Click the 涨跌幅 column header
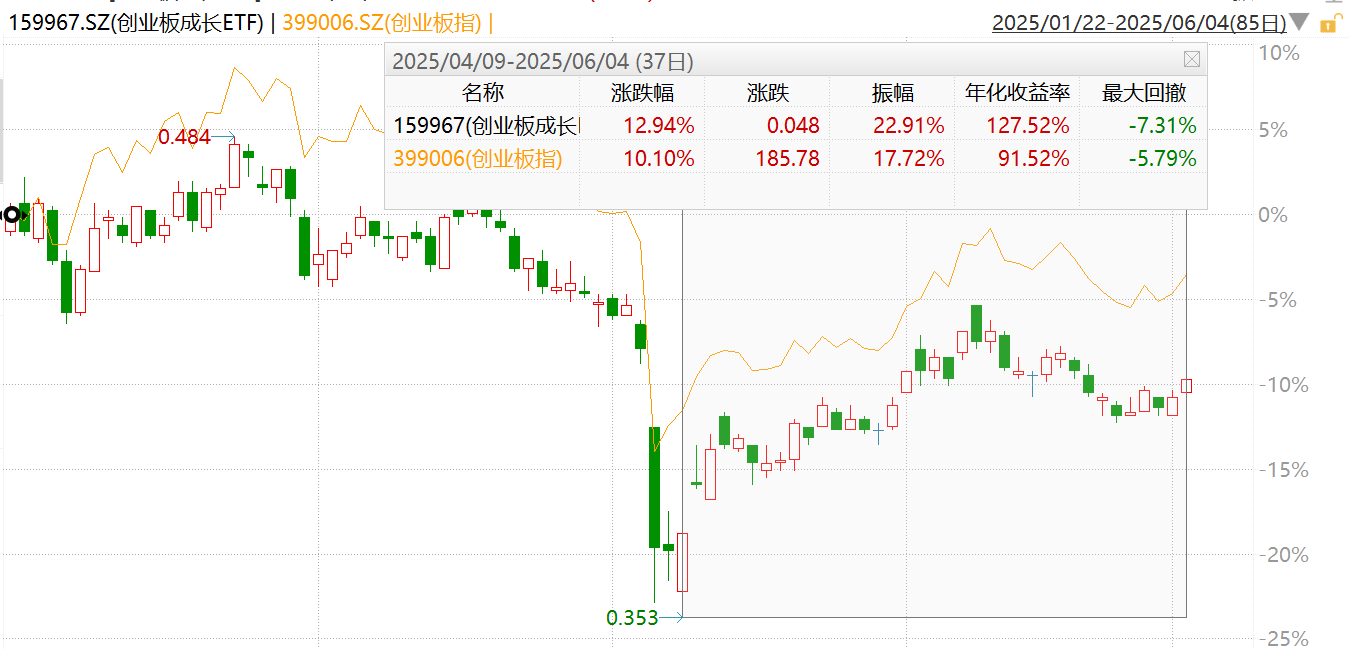The image size is (1348, 649). 643,93
